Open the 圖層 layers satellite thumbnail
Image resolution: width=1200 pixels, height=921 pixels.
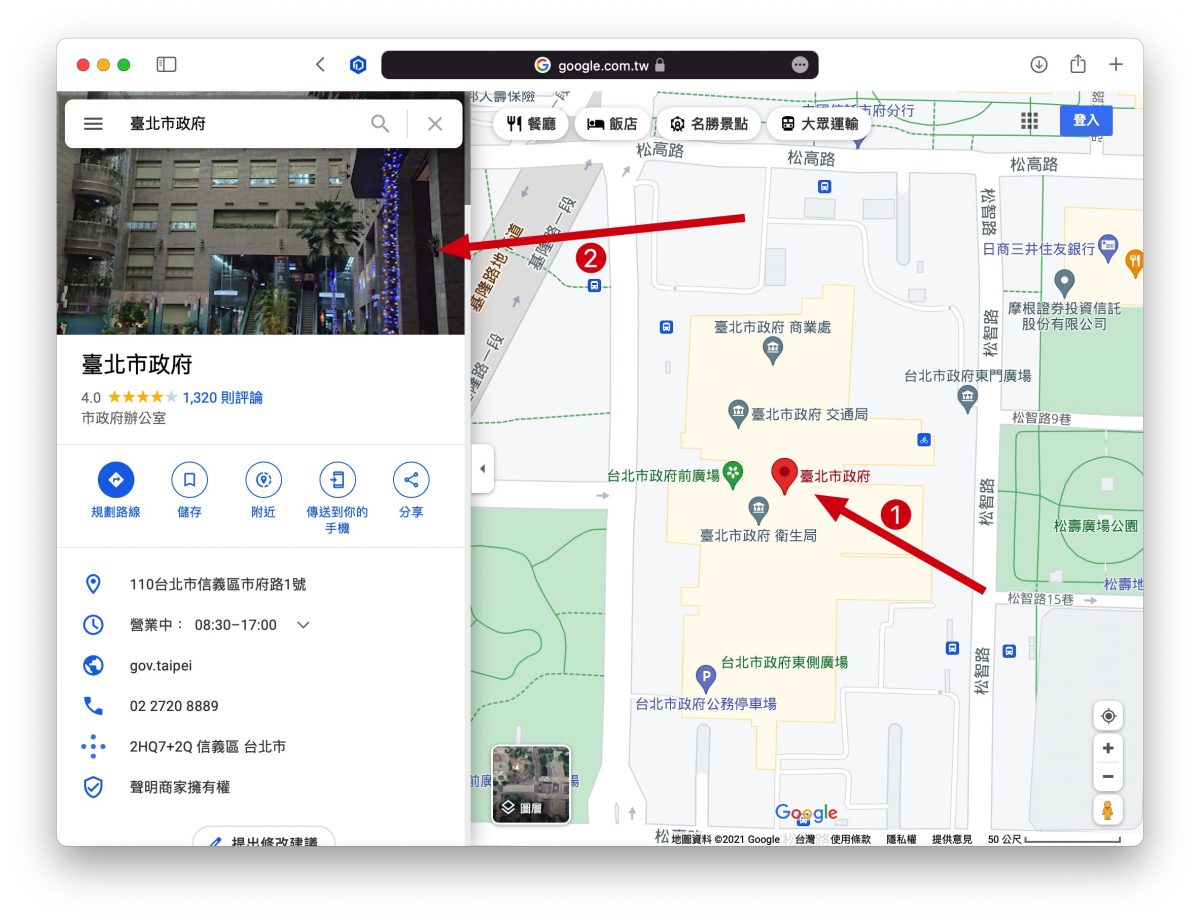pos(531,785)
